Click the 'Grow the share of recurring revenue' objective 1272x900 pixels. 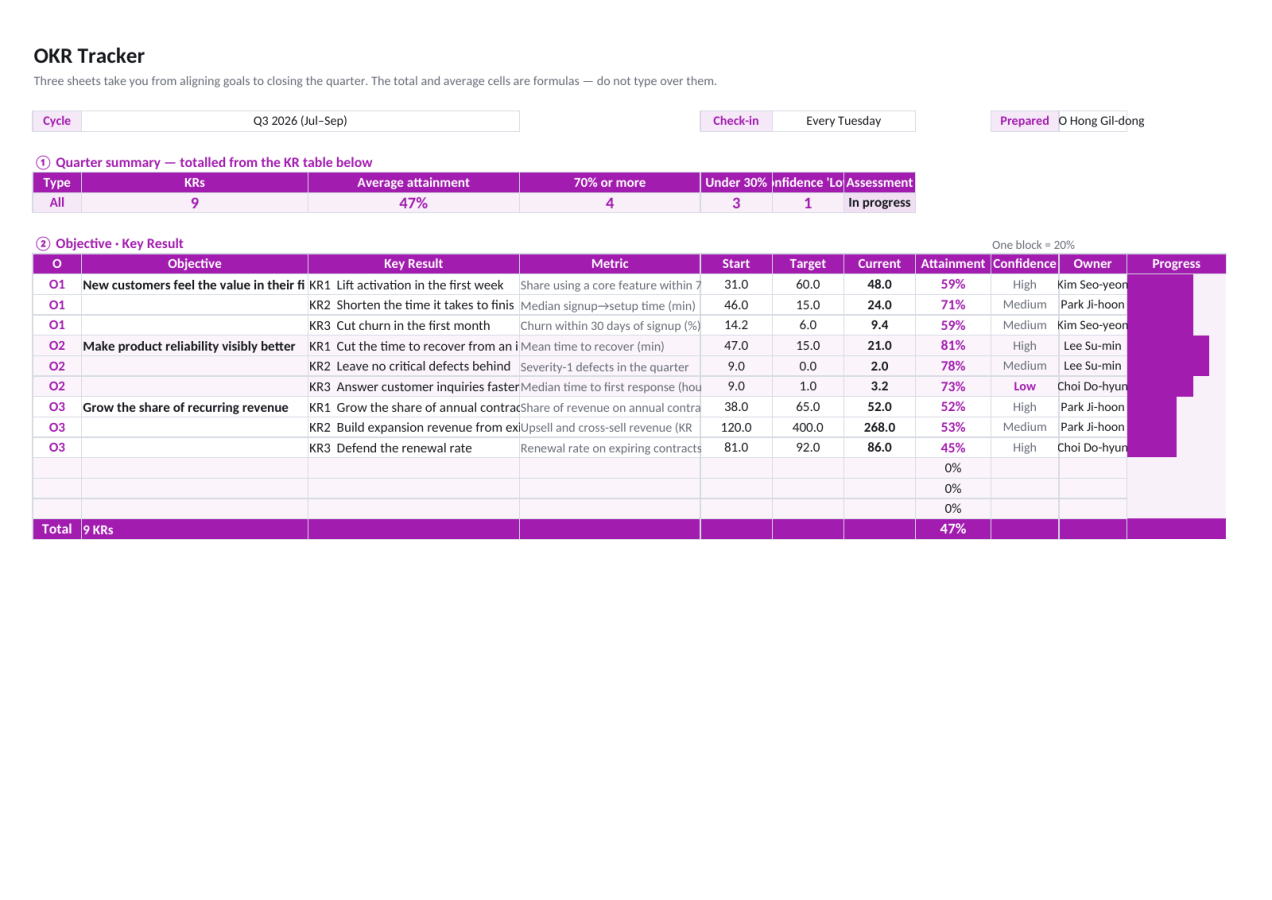pyautogui.click(x=194, y=407)
